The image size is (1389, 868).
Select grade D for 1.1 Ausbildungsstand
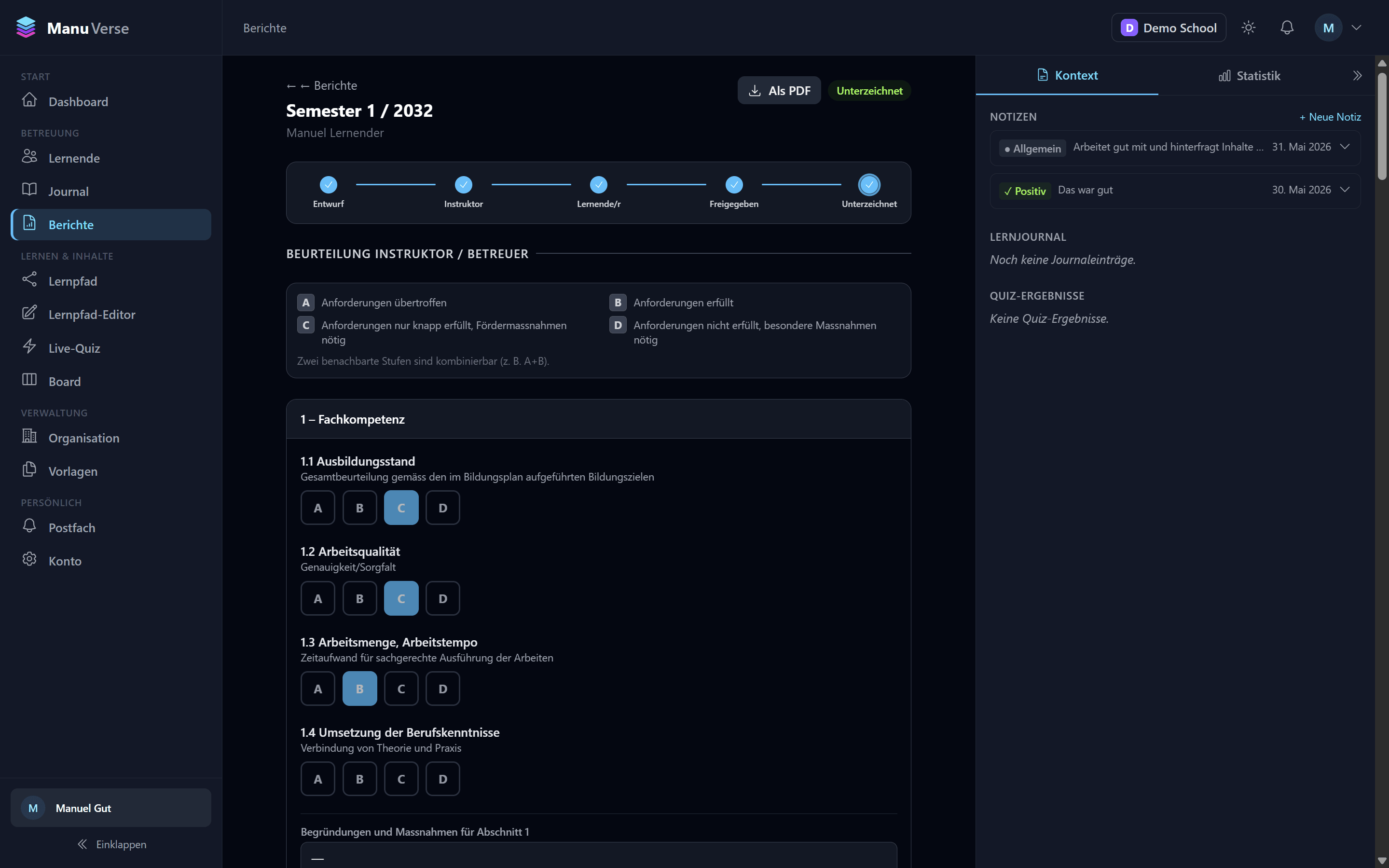[442, 508]
